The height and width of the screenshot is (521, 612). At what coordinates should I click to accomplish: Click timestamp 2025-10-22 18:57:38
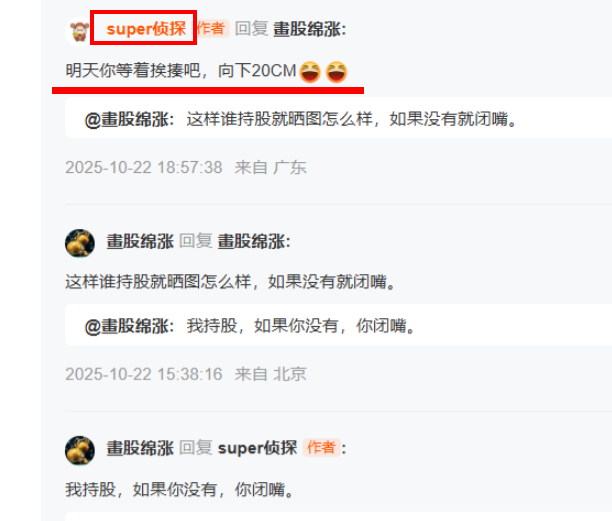144,167
